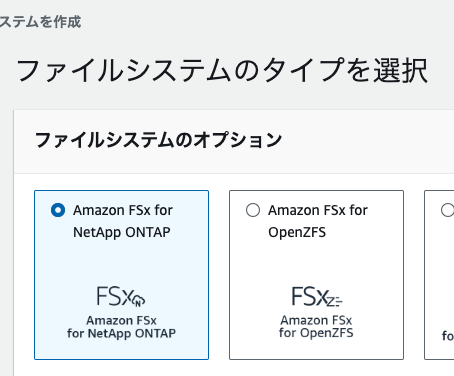Select the partially visible third file system radio

coord(448,210)
